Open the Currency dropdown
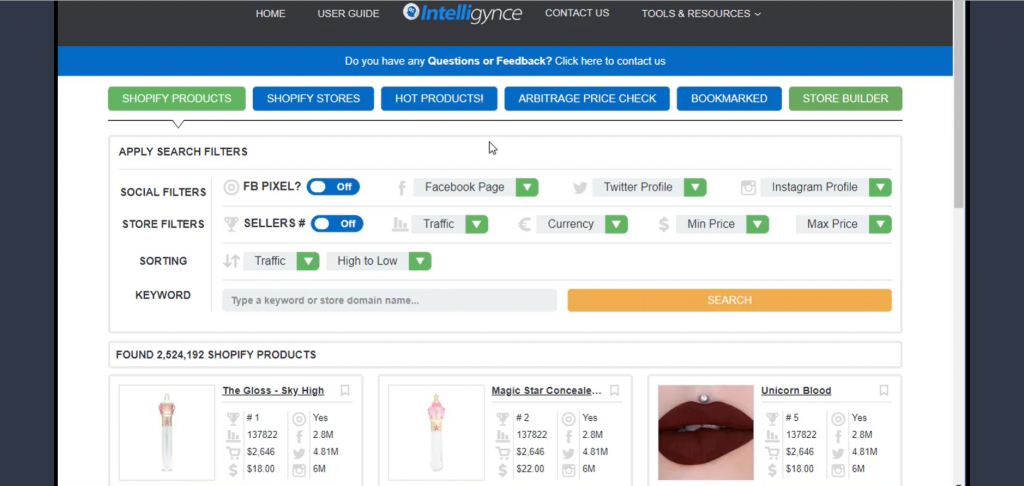This screenshot has height=486, width=1024. click(x=582, y=224)
